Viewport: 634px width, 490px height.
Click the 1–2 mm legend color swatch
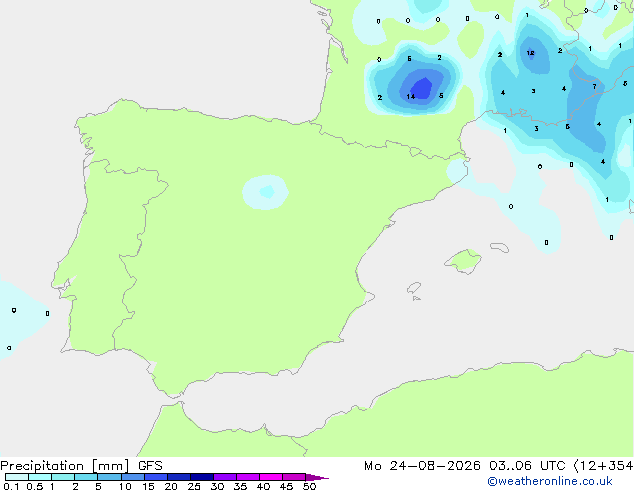(63, 477)
